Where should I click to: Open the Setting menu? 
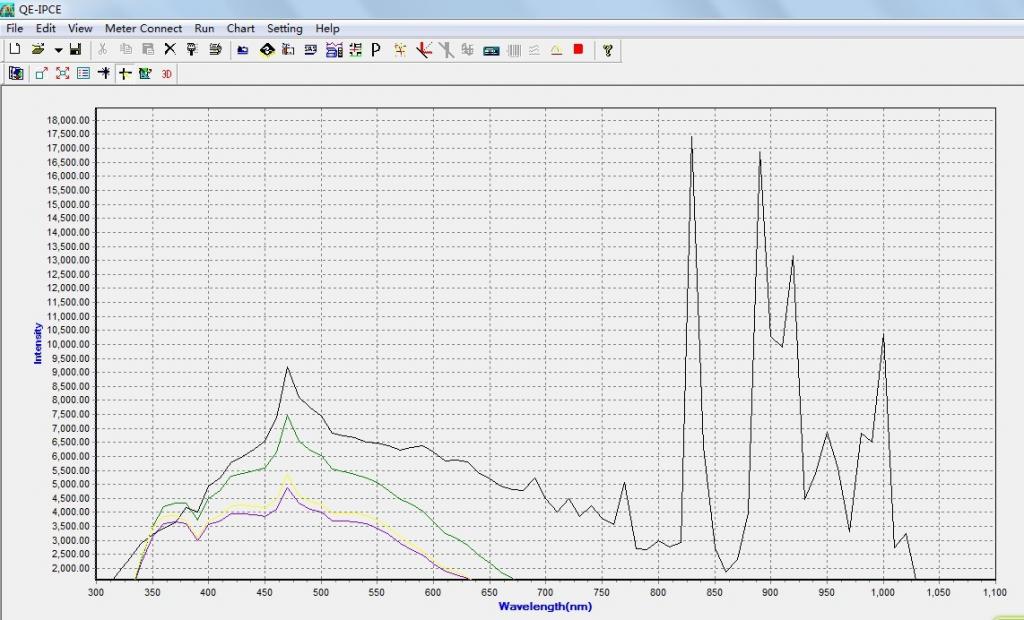pyautogui.click(x=284, y=28)
